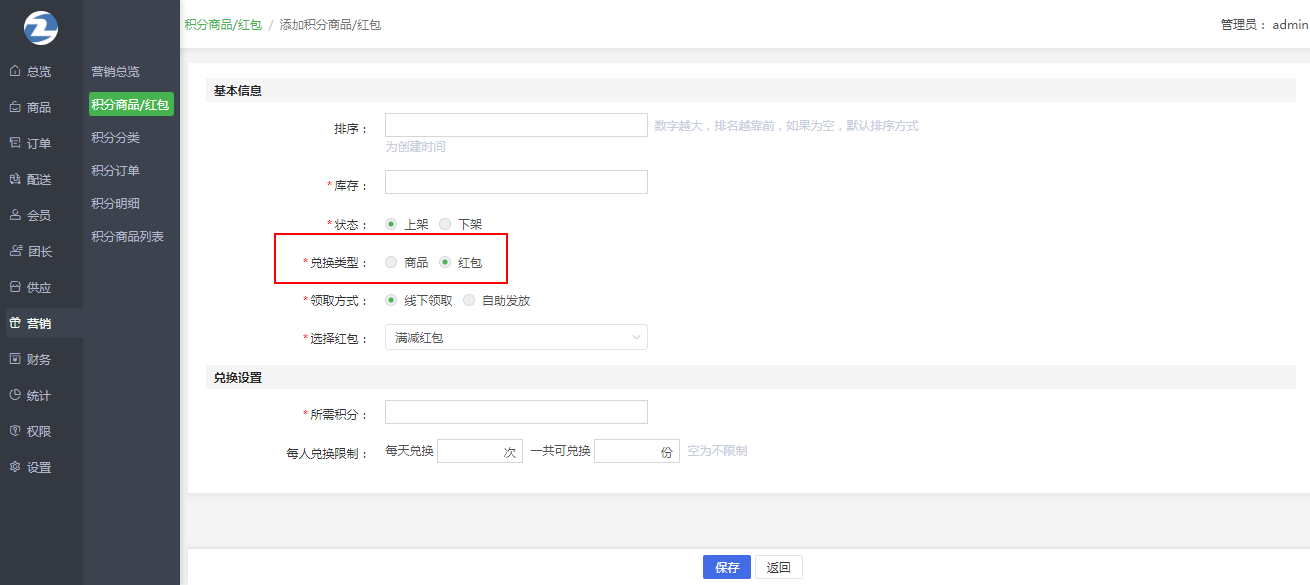Select 自助发放 pickup method radio

pos(469,300)
